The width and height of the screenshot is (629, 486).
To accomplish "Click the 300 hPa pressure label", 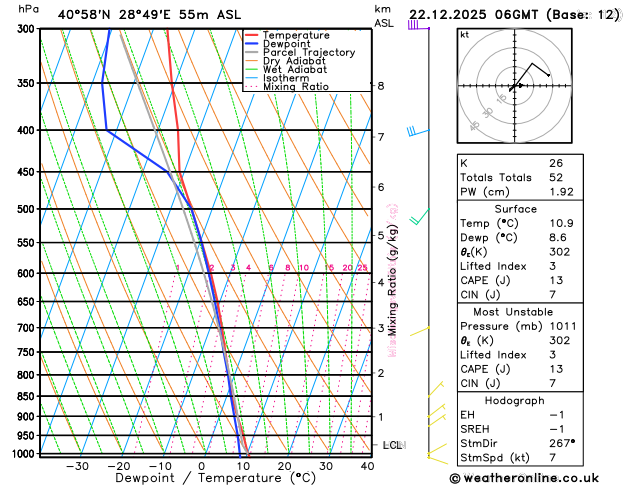I will tap(28, 29).
